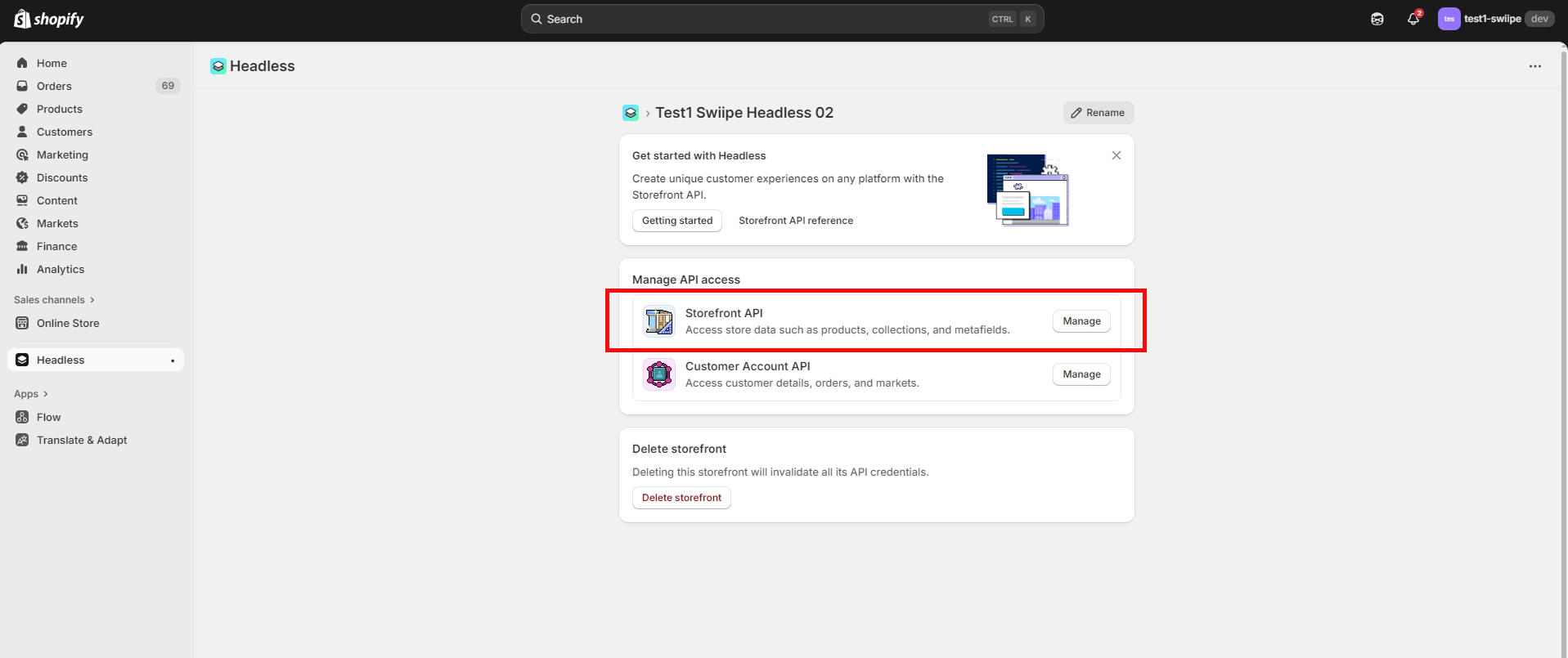Expand the Apps section chevron

tap(45, 394)
